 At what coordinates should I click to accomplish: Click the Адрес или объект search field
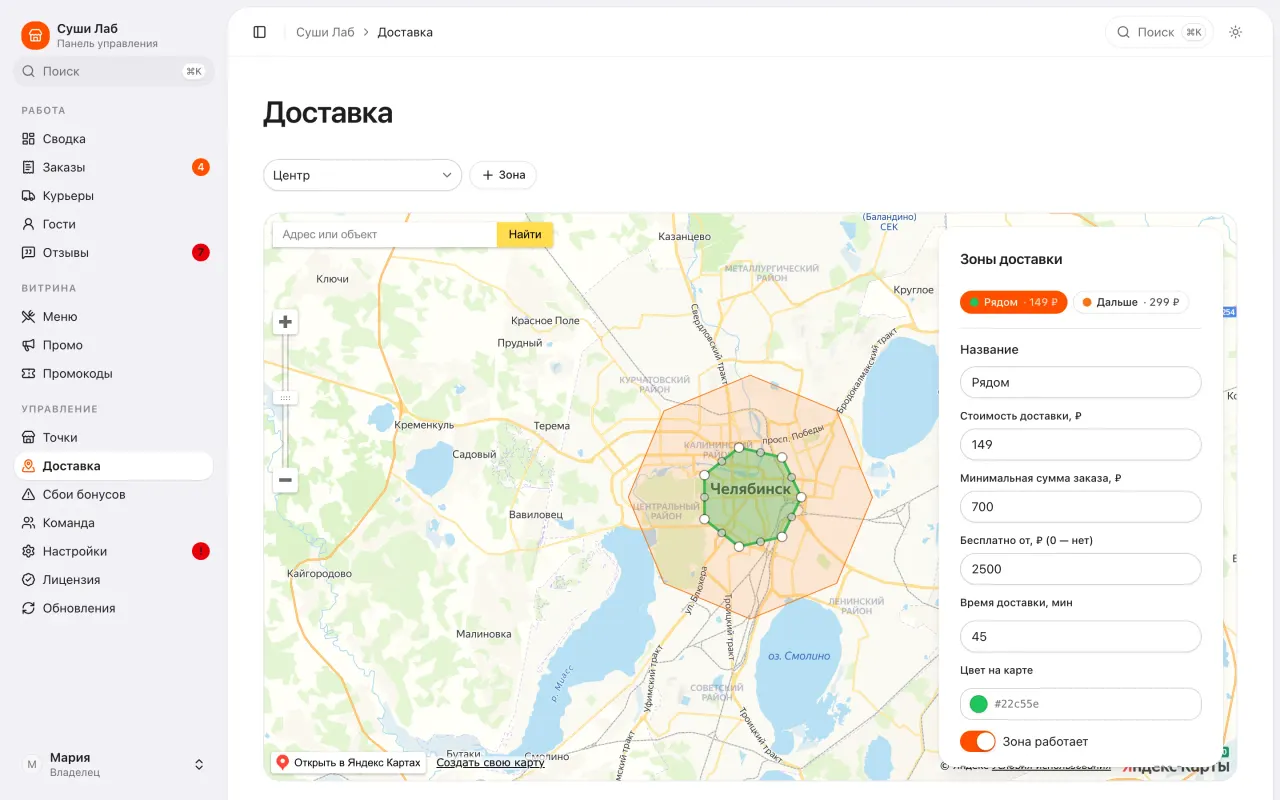(385, 235)
